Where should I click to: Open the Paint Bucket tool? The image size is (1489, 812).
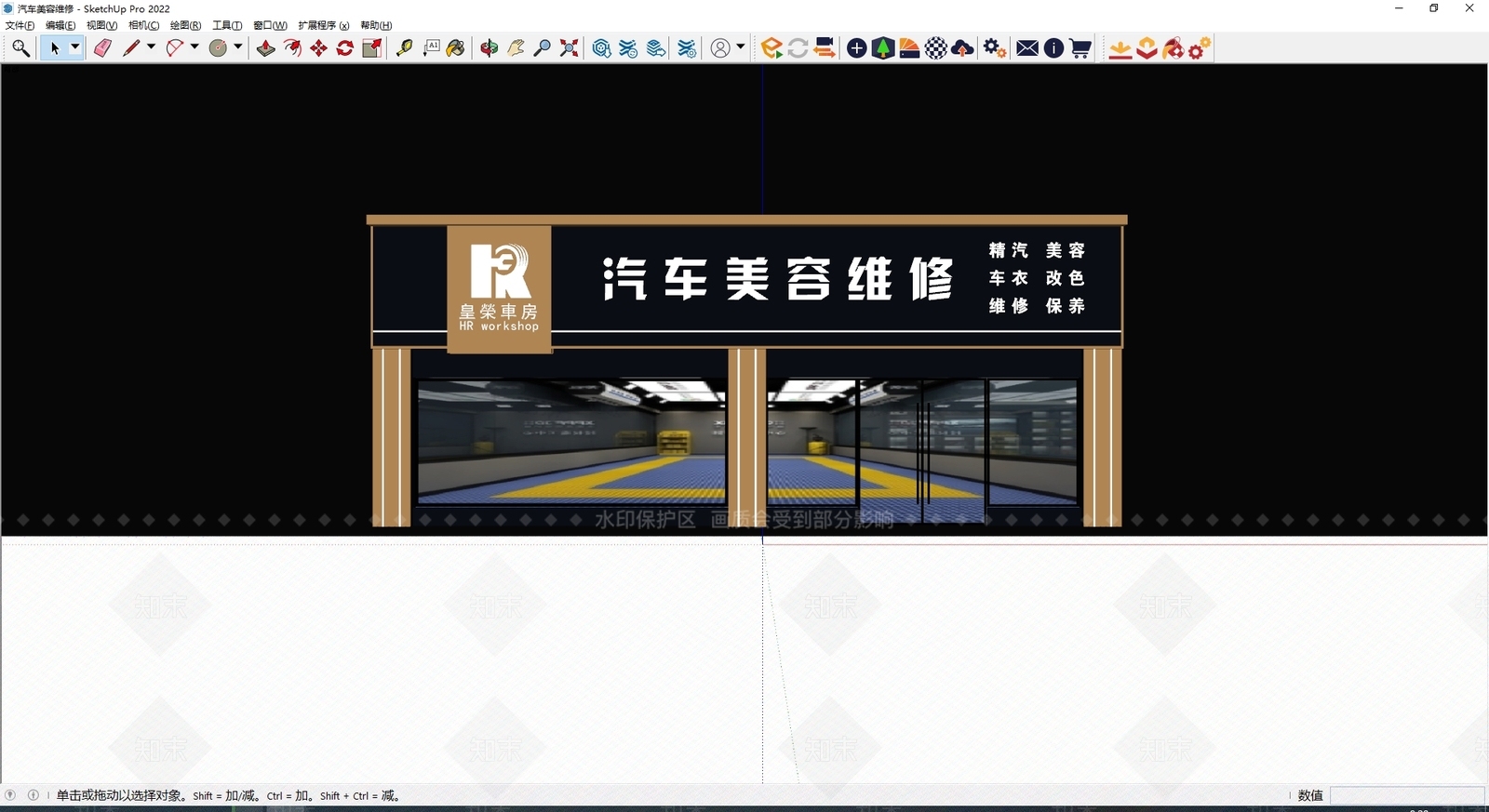pos(456,48)
